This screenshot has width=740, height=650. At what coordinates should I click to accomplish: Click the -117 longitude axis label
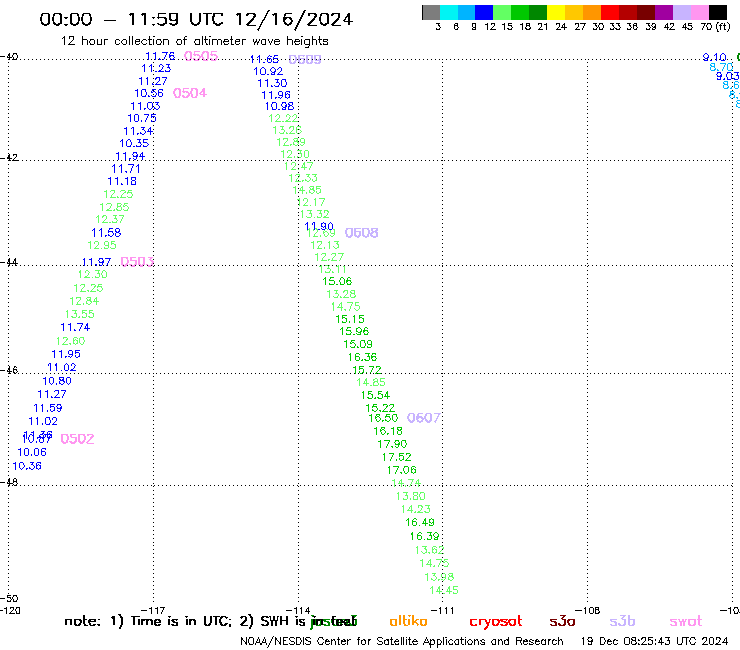coord(153,610)
